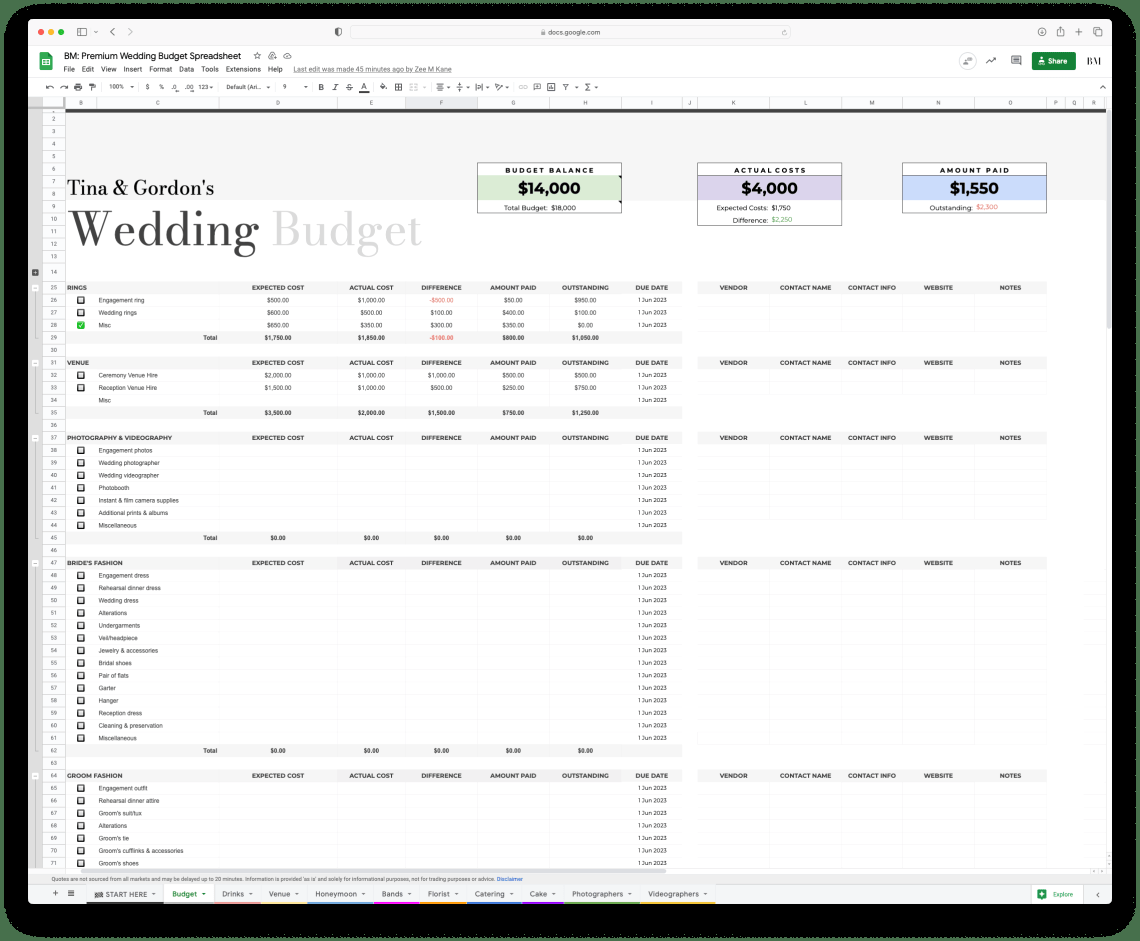Click the format as percent icon

(x=160, y=87)
